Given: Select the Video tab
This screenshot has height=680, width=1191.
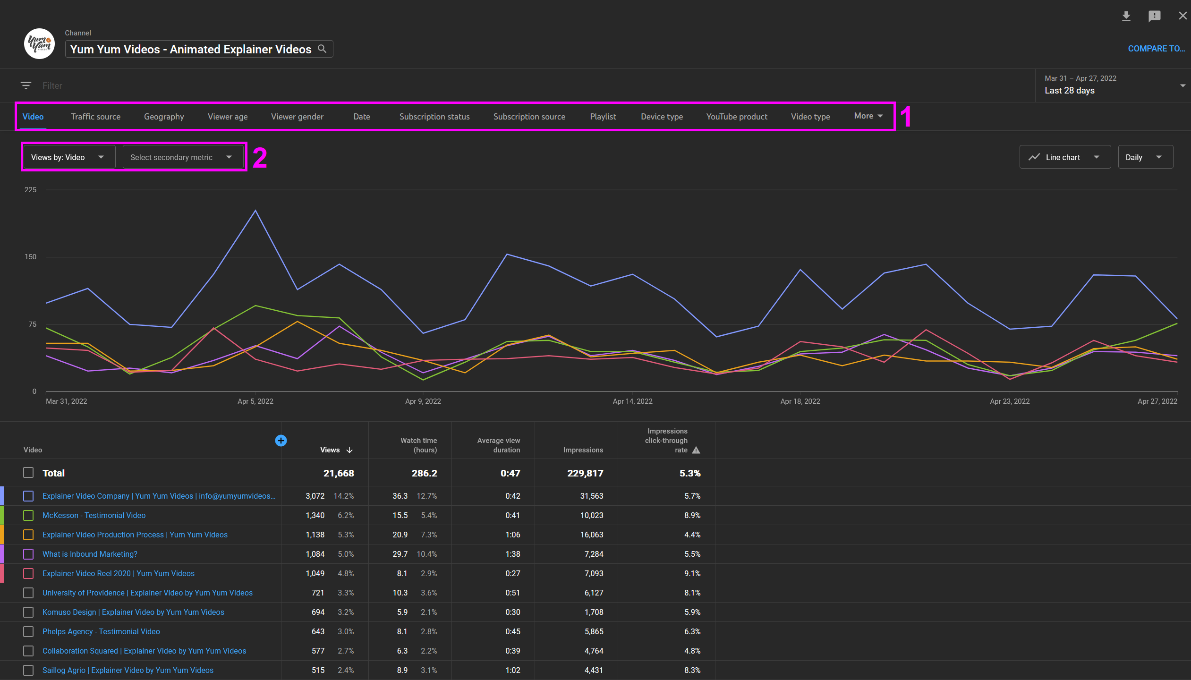Looking at the screenshot, I should 33,116.
